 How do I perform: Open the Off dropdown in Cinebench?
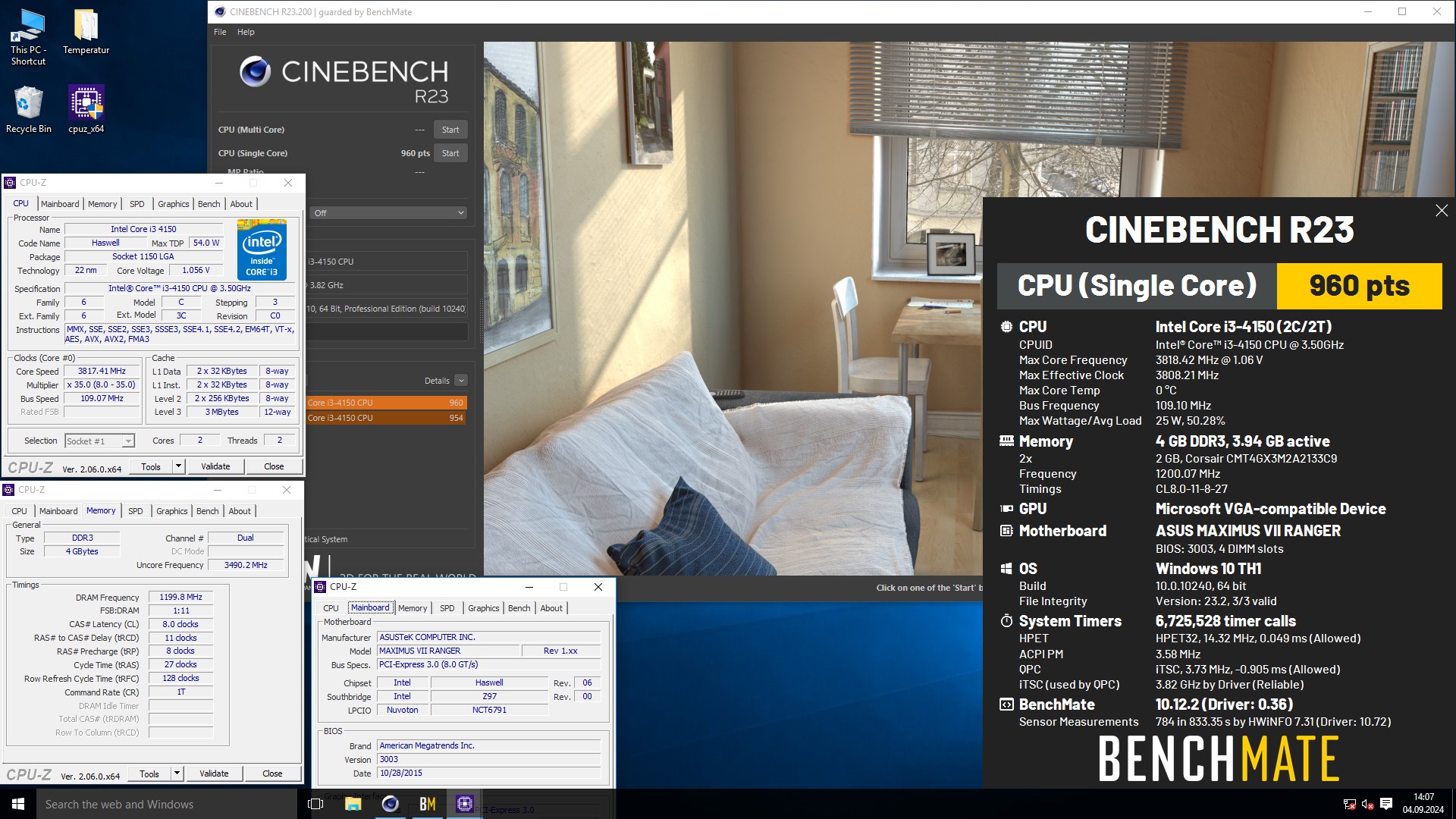[388, 213]
